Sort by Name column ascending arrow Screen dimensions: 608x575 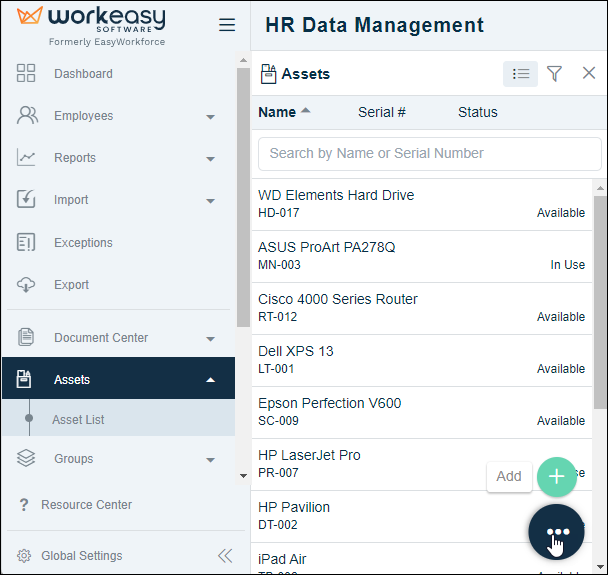[306, 110]
